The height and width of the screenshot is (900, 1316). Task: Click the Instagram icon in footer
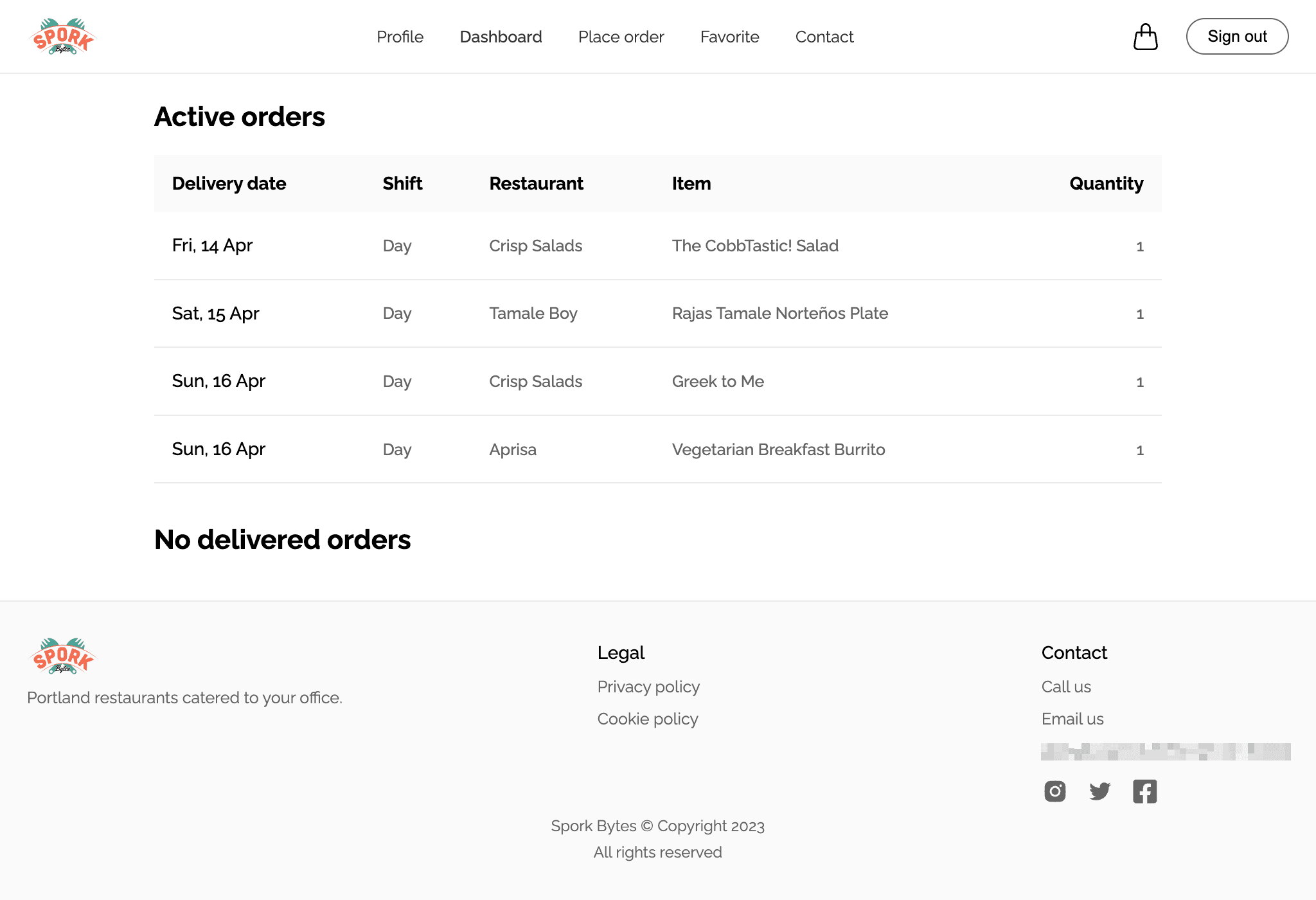point(1055,791)
